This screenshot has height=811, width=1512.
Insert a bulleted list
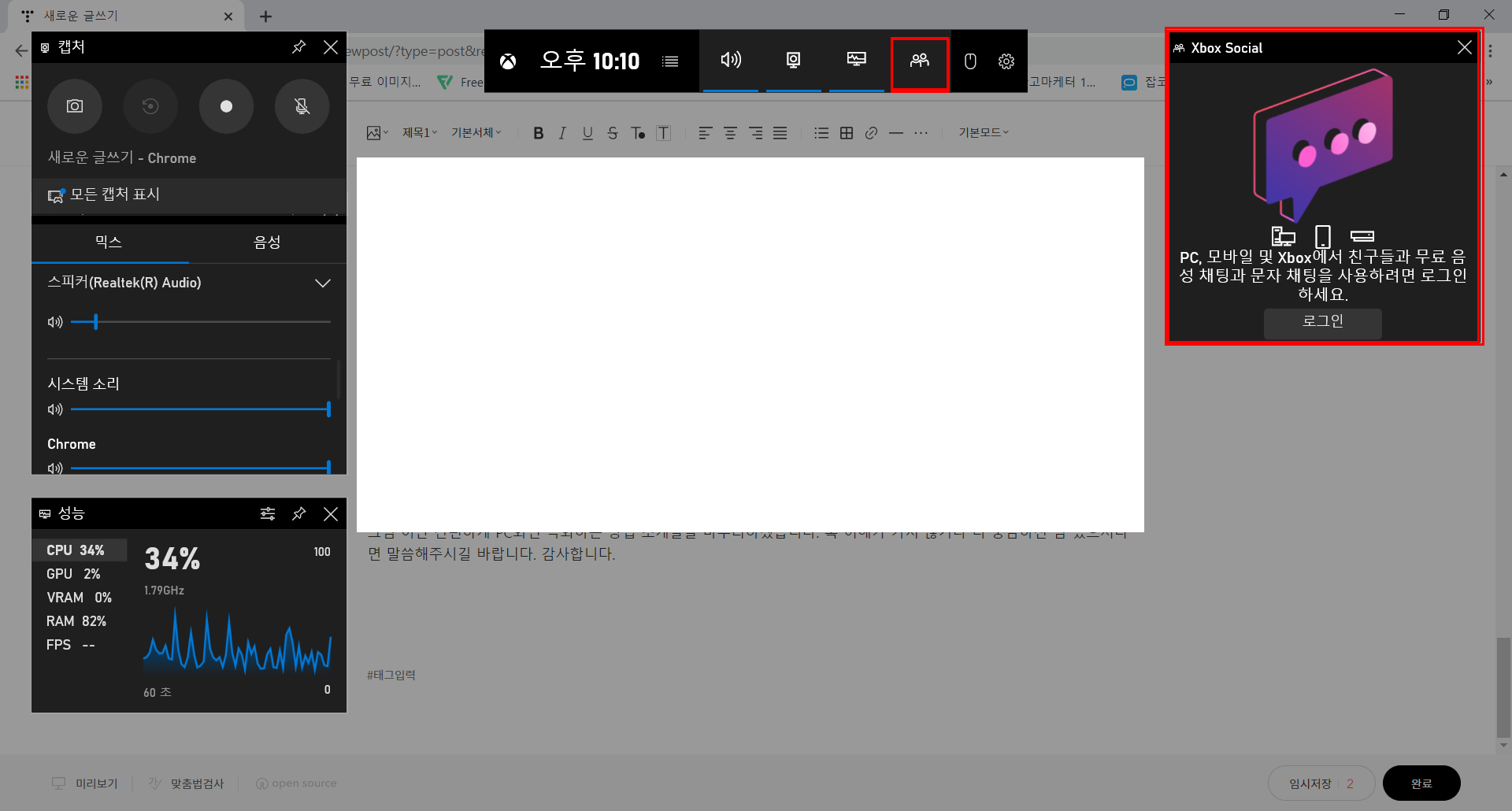(x=821, y=133)
